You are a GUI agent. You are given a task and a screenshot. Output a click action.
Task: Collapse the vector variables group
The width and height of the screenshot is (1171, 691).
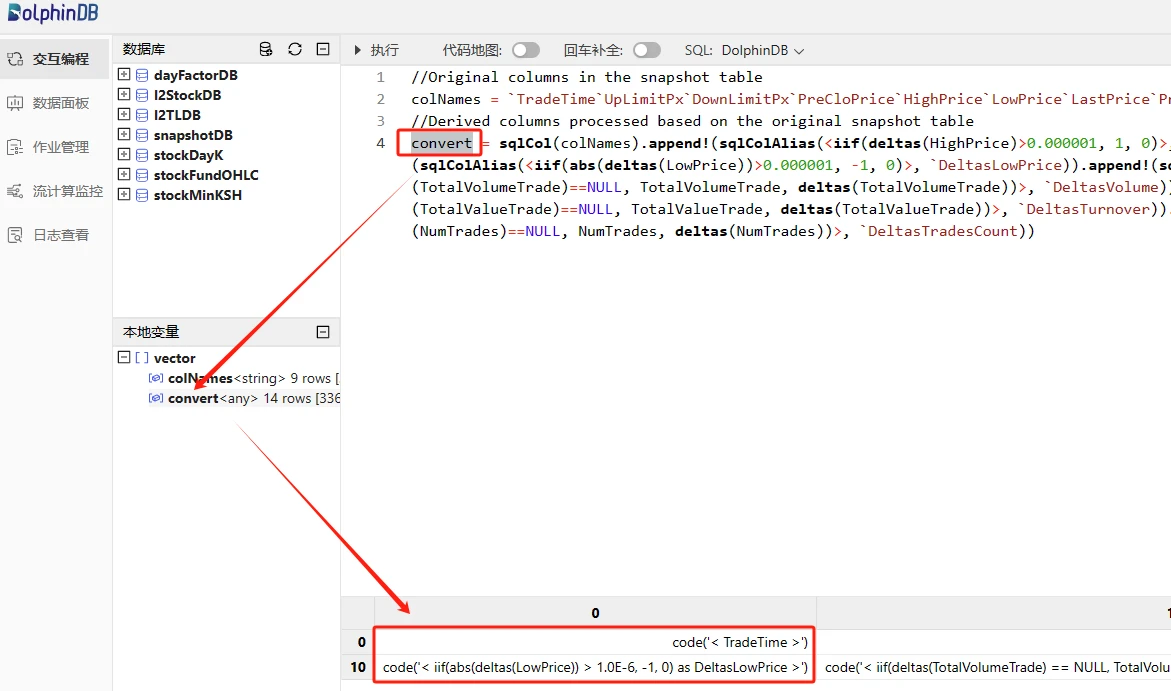[x=124, y=358]
